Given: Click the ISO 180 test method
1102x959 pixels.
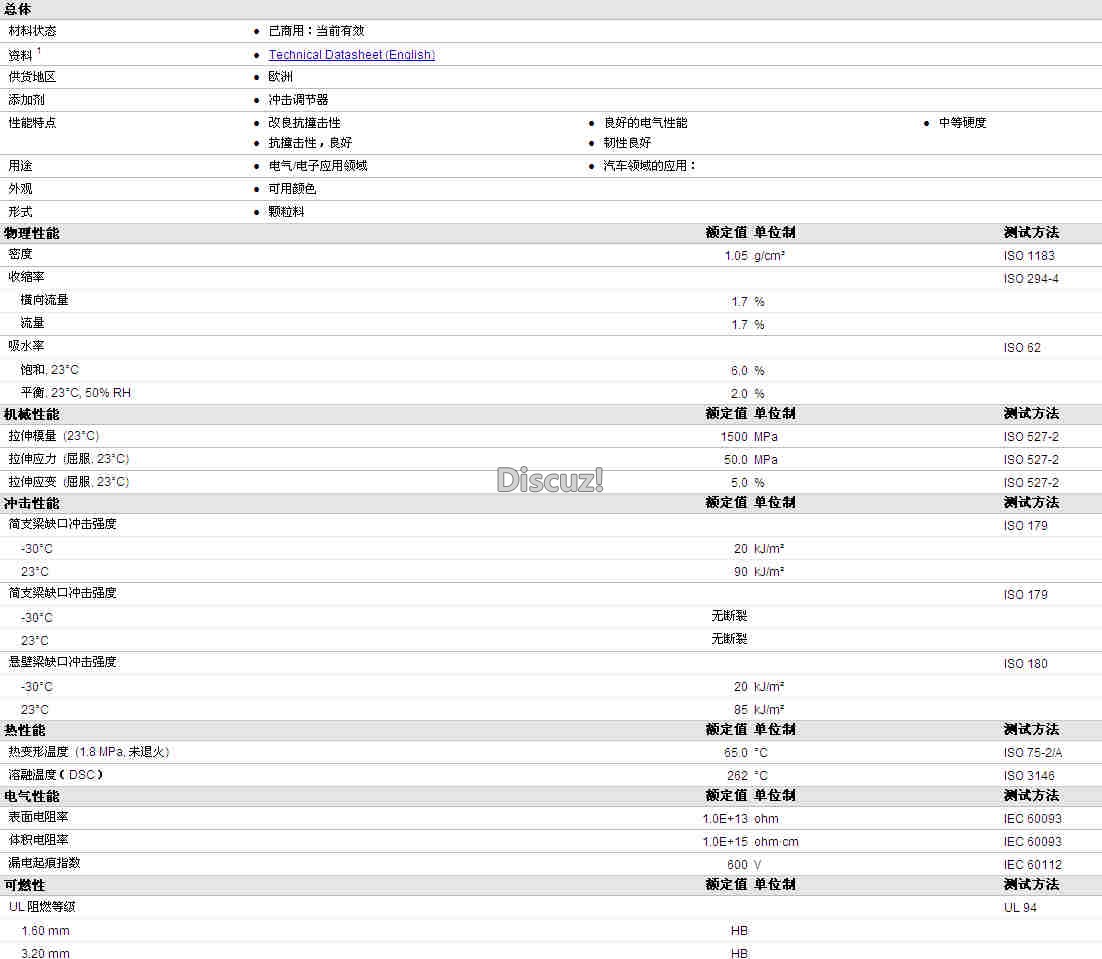Looking at the screenshot, I should [x=1025, y=664].
